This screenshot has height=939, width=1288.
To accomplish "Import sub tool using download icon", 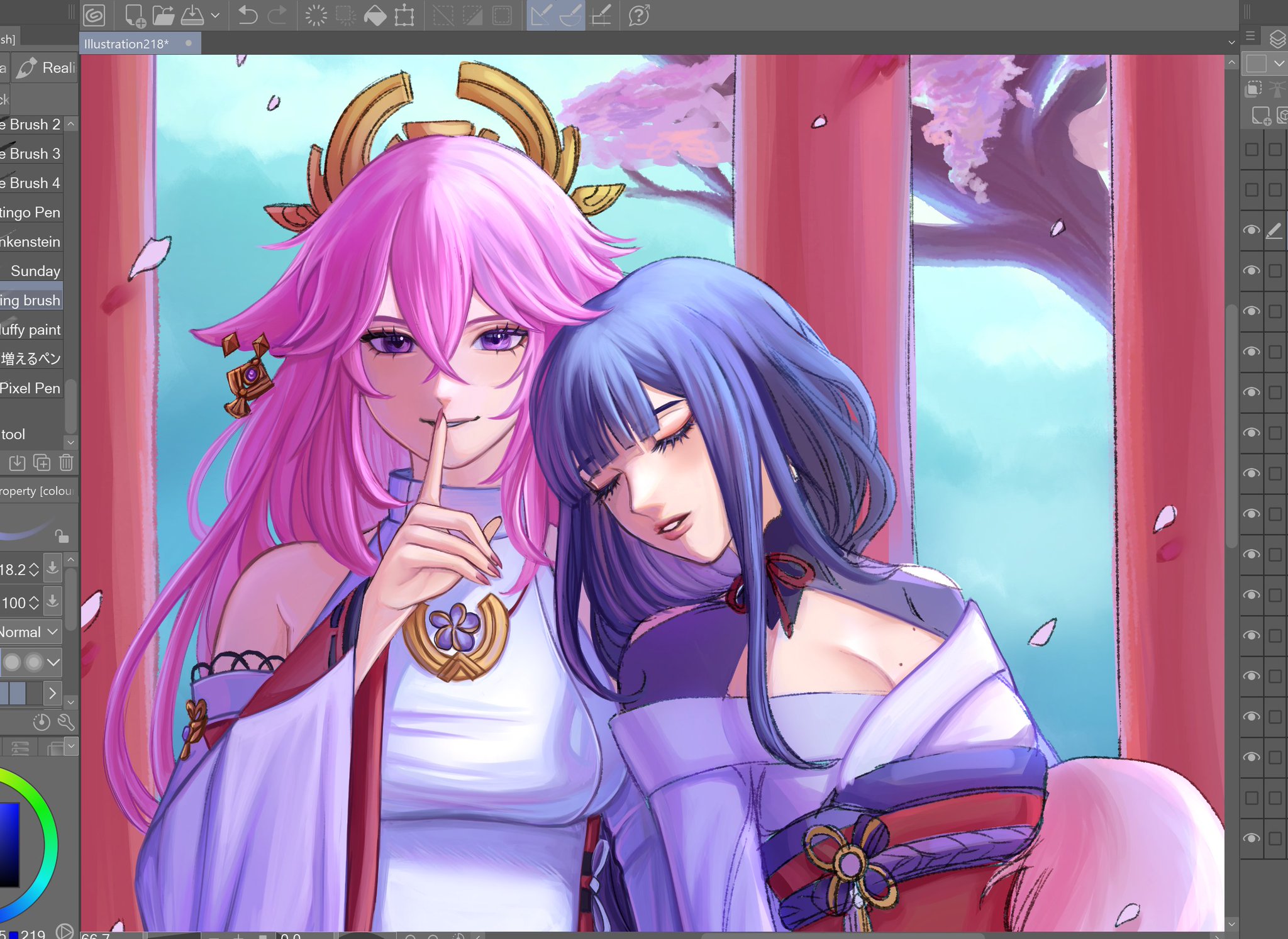I will coord(17,463).
